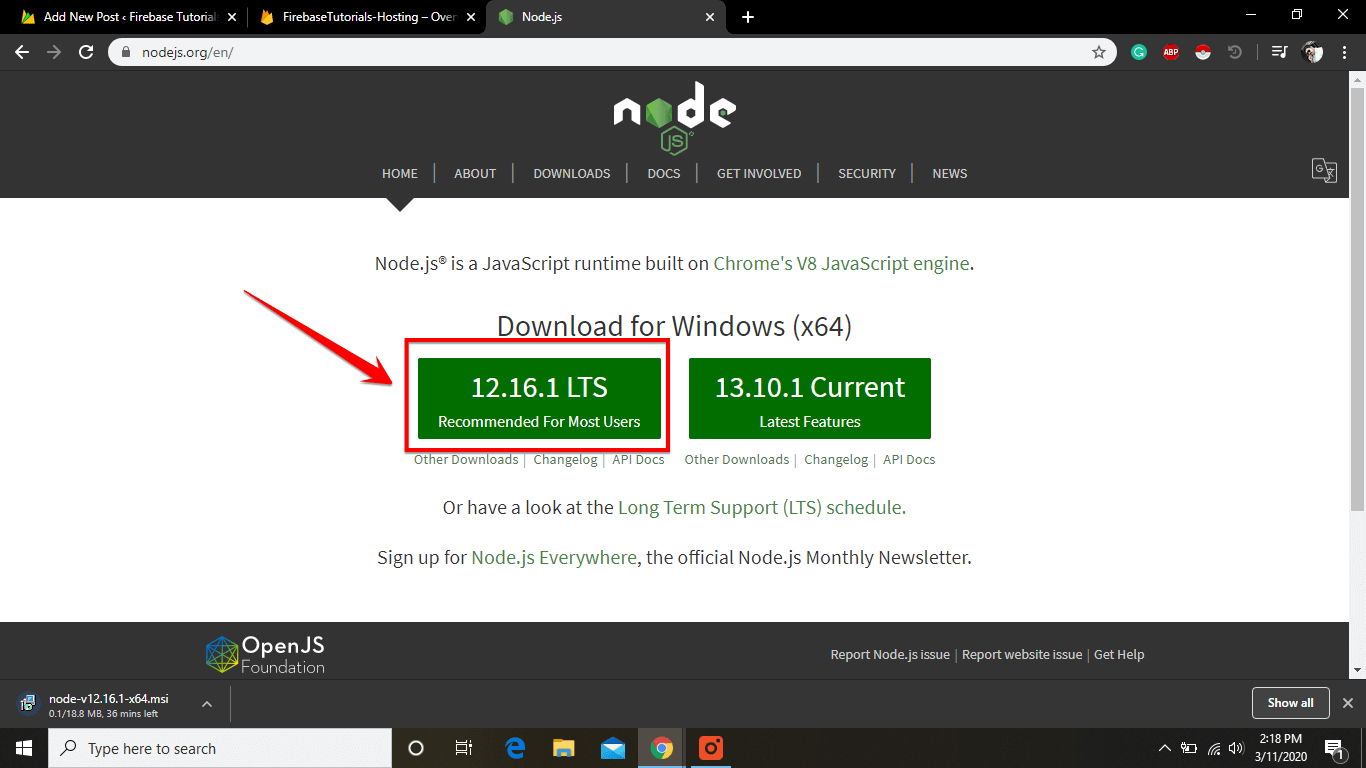Launch Microsoft Edge from the taskbar
The image size is (1366, 768).
(x=516, y=748)
